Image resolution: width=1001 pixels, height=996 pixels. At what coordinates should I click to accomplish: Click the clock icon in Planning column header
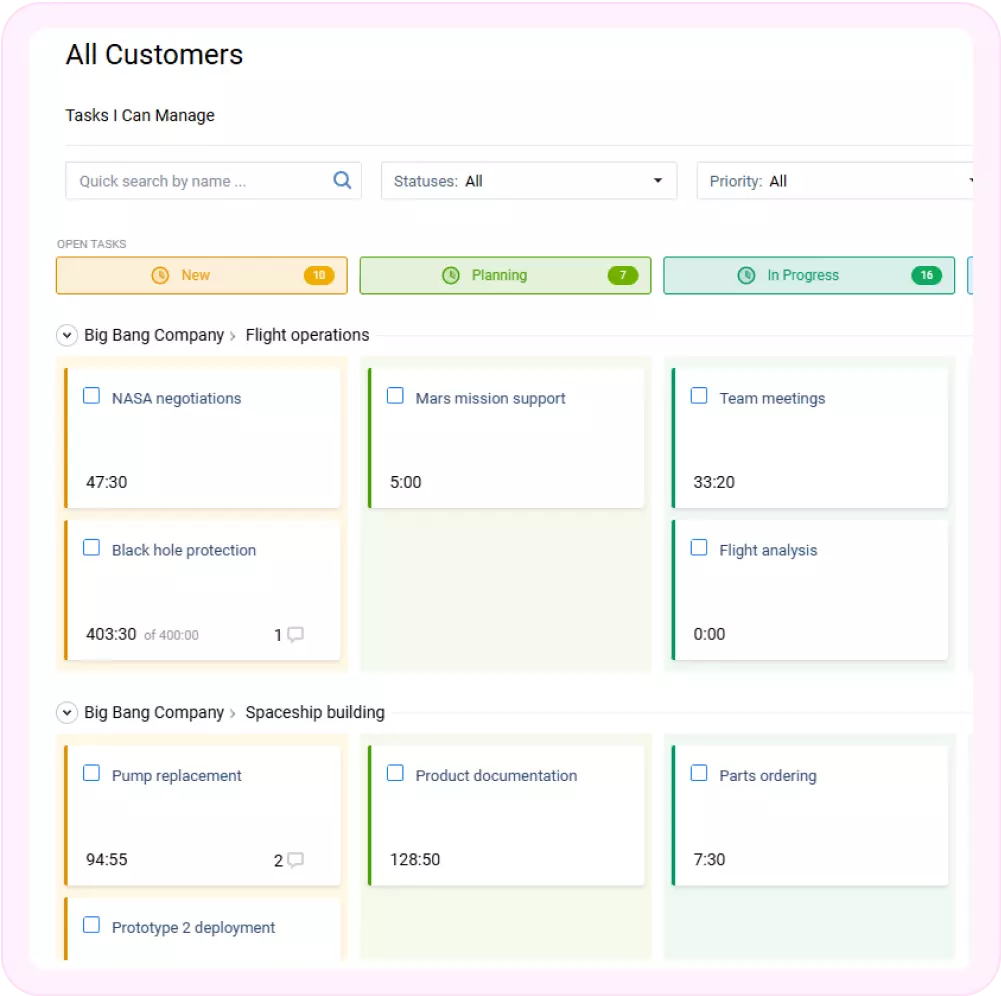451,275
